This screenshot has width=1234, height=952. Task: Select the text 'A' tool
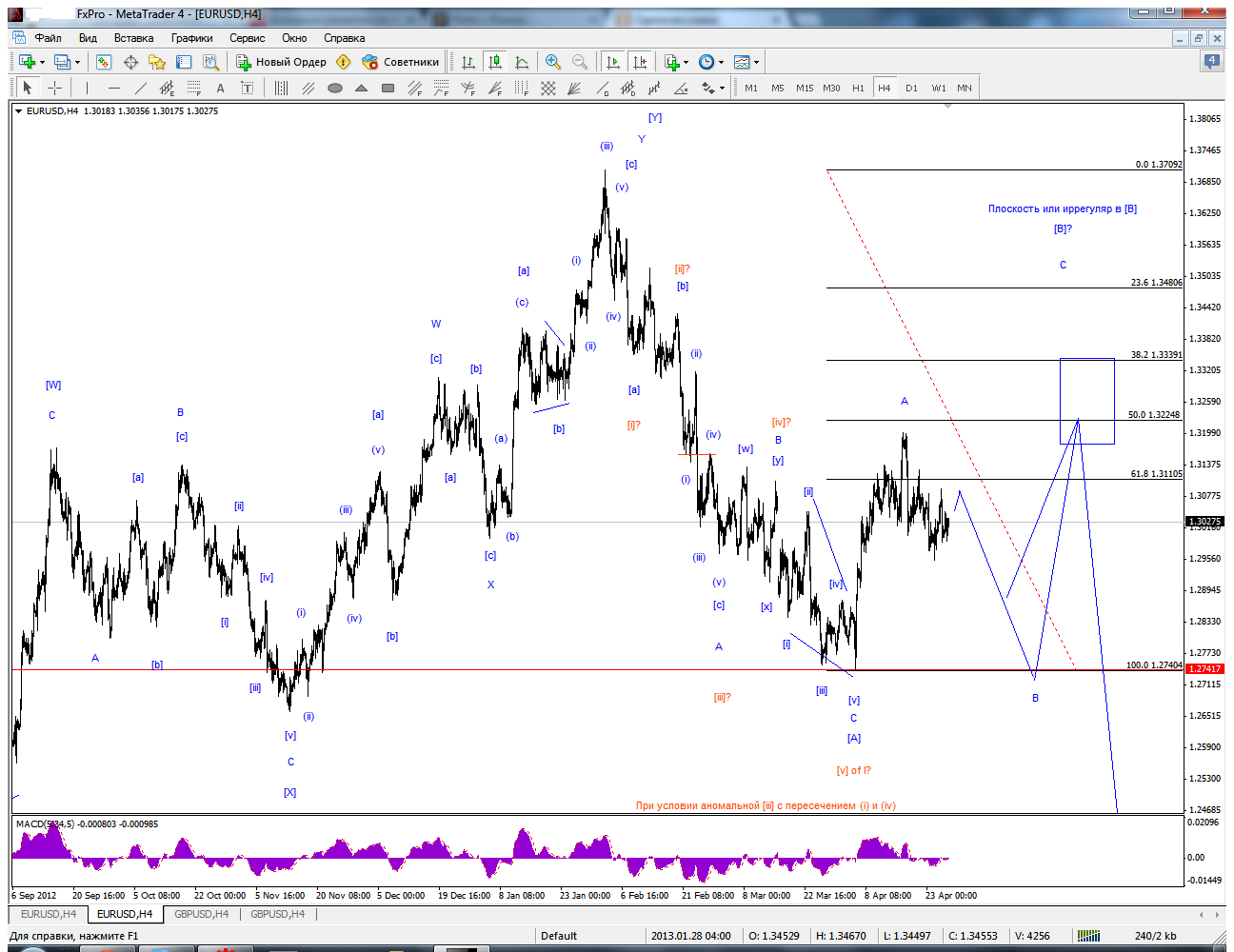pyautogui.click(x=220, y=88)
